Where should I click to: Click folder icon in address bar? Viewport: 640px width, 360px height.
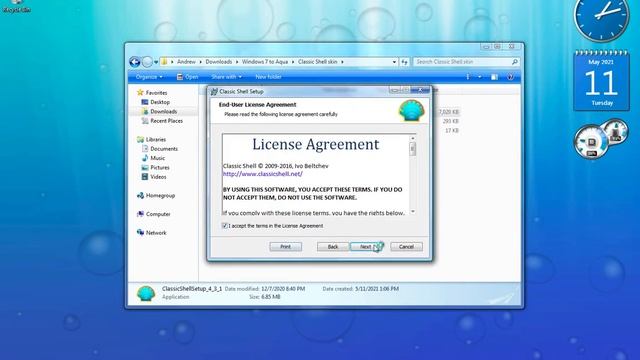tap(164, 62)
